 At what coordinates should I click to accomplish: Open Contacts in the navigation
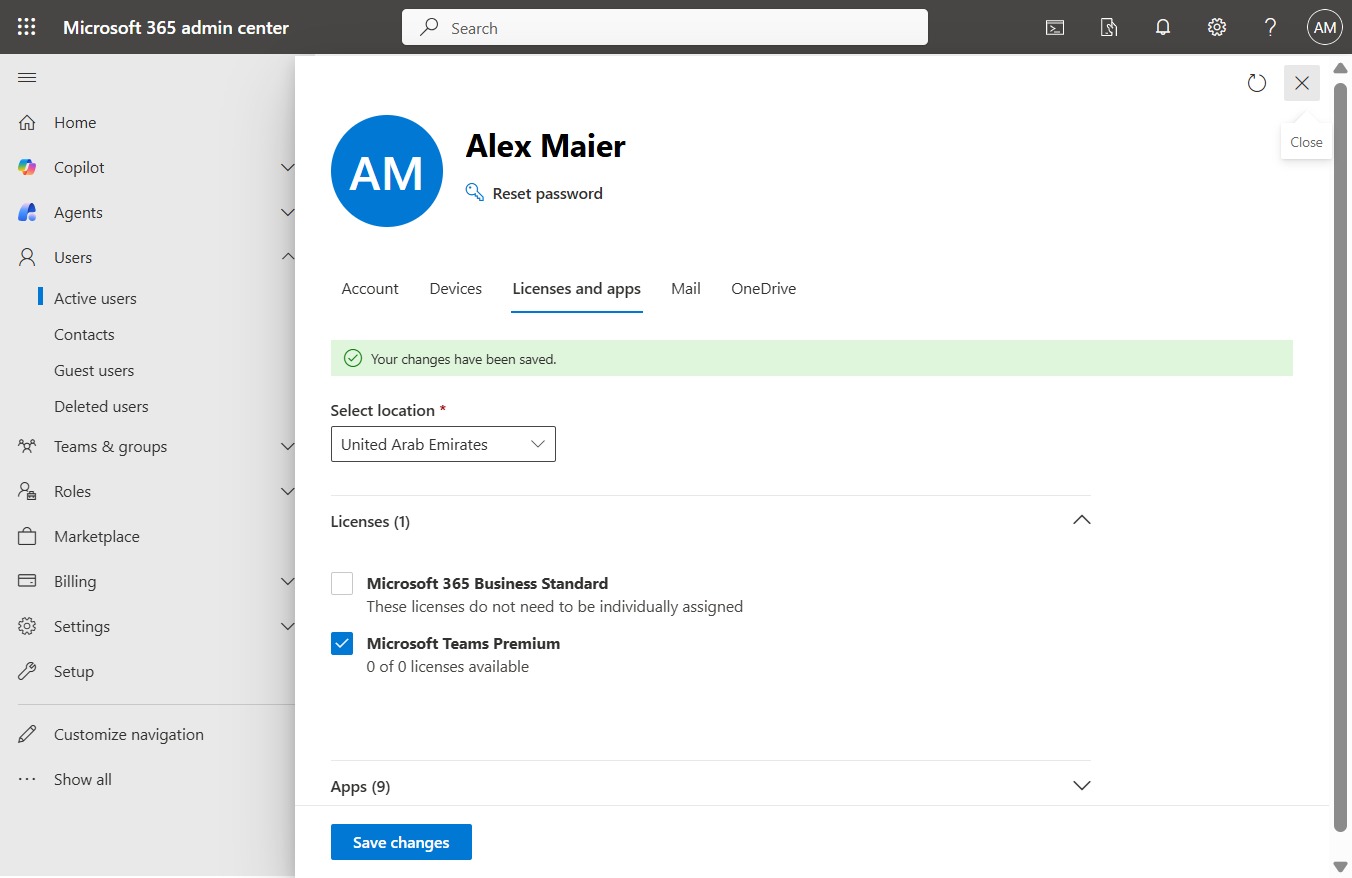coord(84,334)
